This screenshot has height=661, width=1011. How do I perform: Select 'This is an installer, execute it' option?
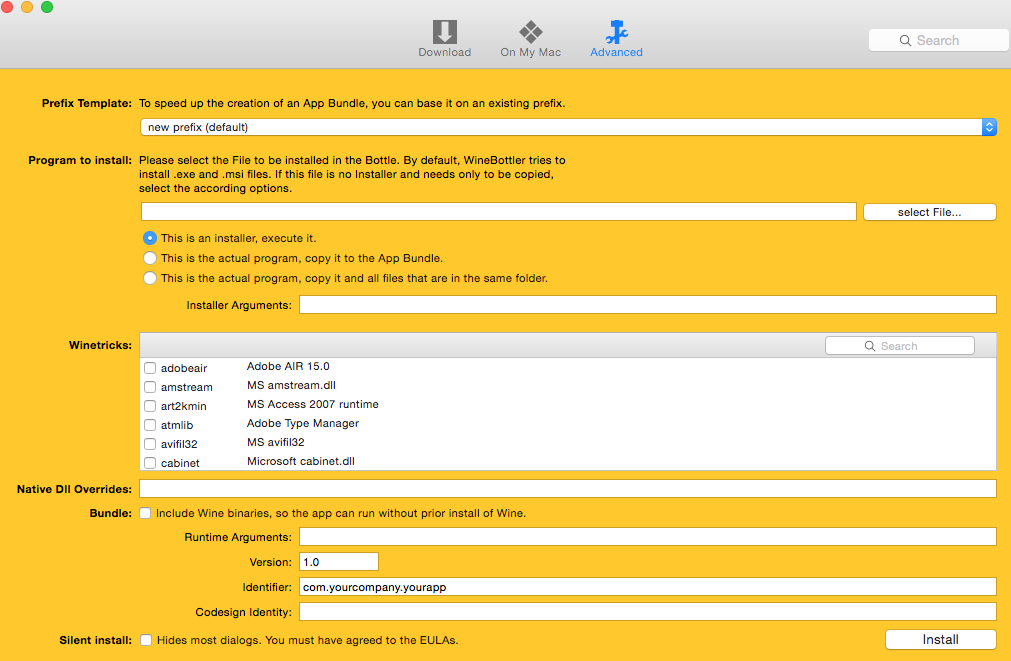tap(150, 238)
